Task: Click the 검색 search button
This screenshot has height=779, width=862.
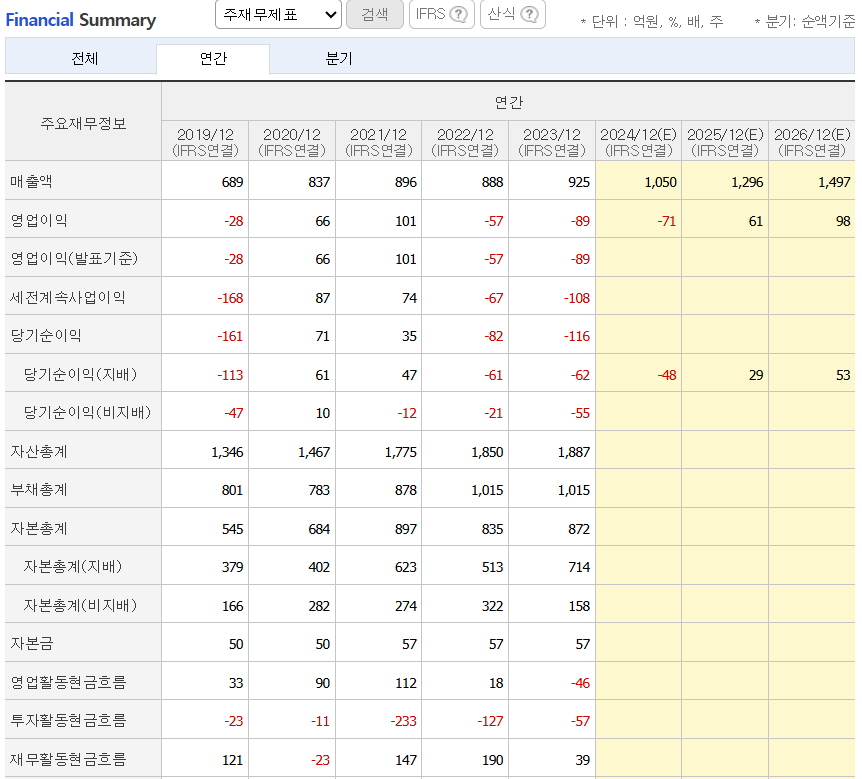Action: [x=375, y=15]
